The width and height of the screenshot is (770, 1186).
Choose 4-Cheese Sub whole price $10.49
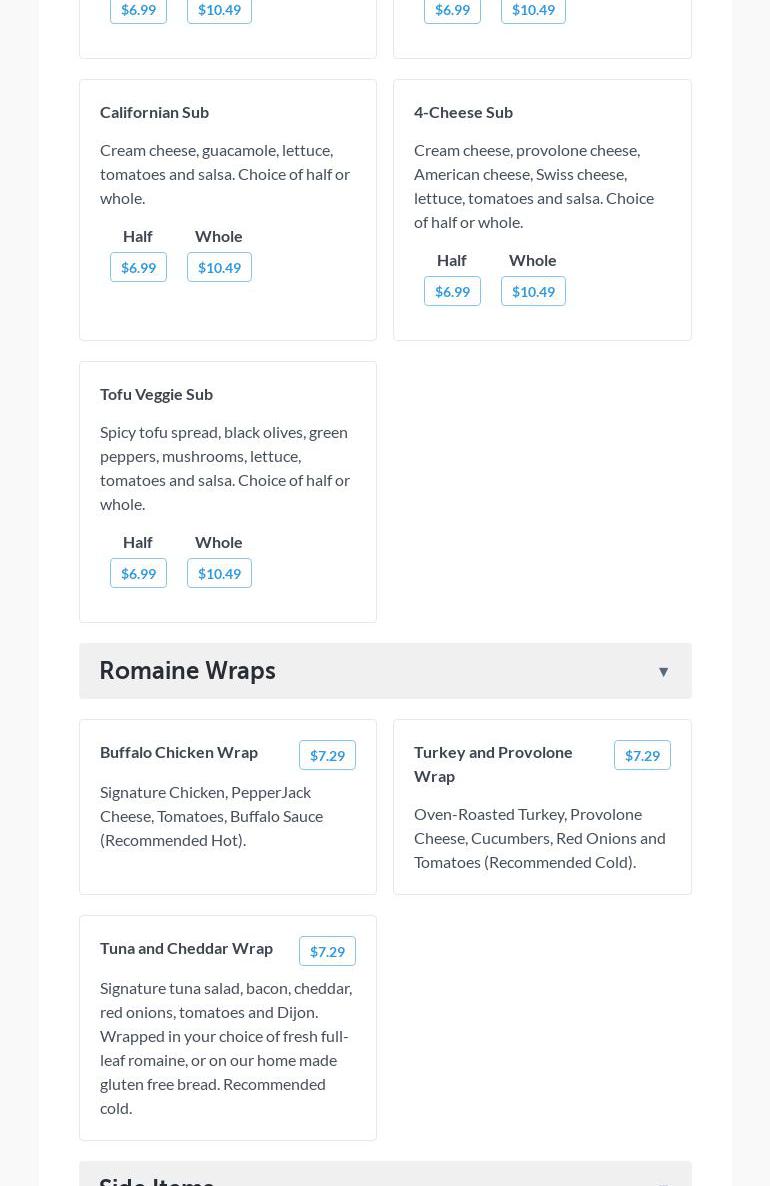coord(533,291)
